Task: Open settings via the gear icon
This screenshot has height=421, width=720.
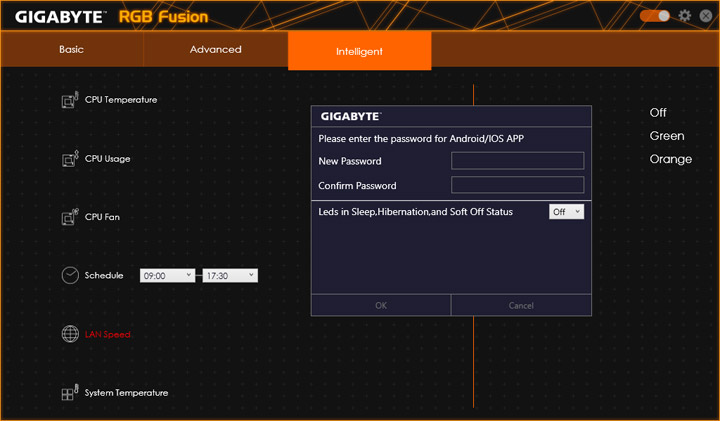Action: [685, 16]
